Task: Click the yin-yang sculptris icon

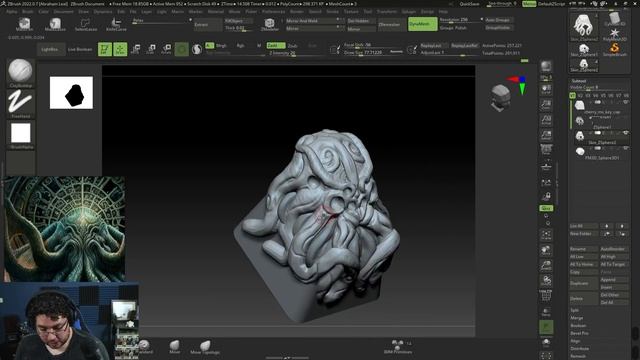Action: pos(197,49)
